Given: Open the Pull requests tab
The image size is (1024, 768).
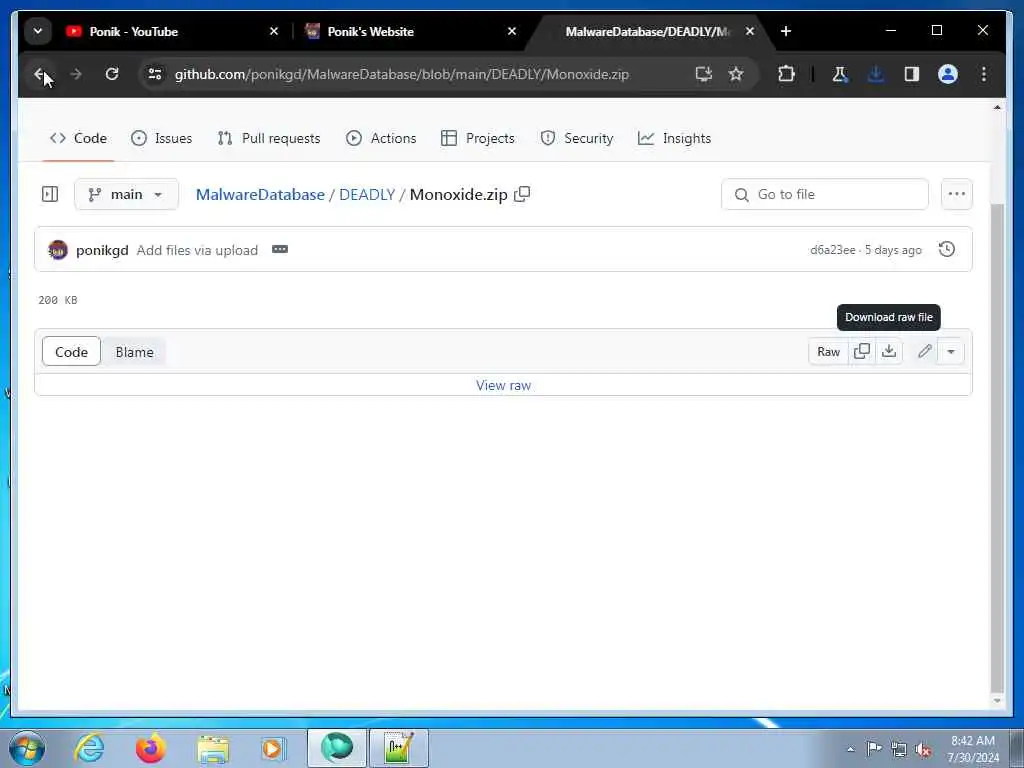Looking at the screenshot, I should pos(269,138).
